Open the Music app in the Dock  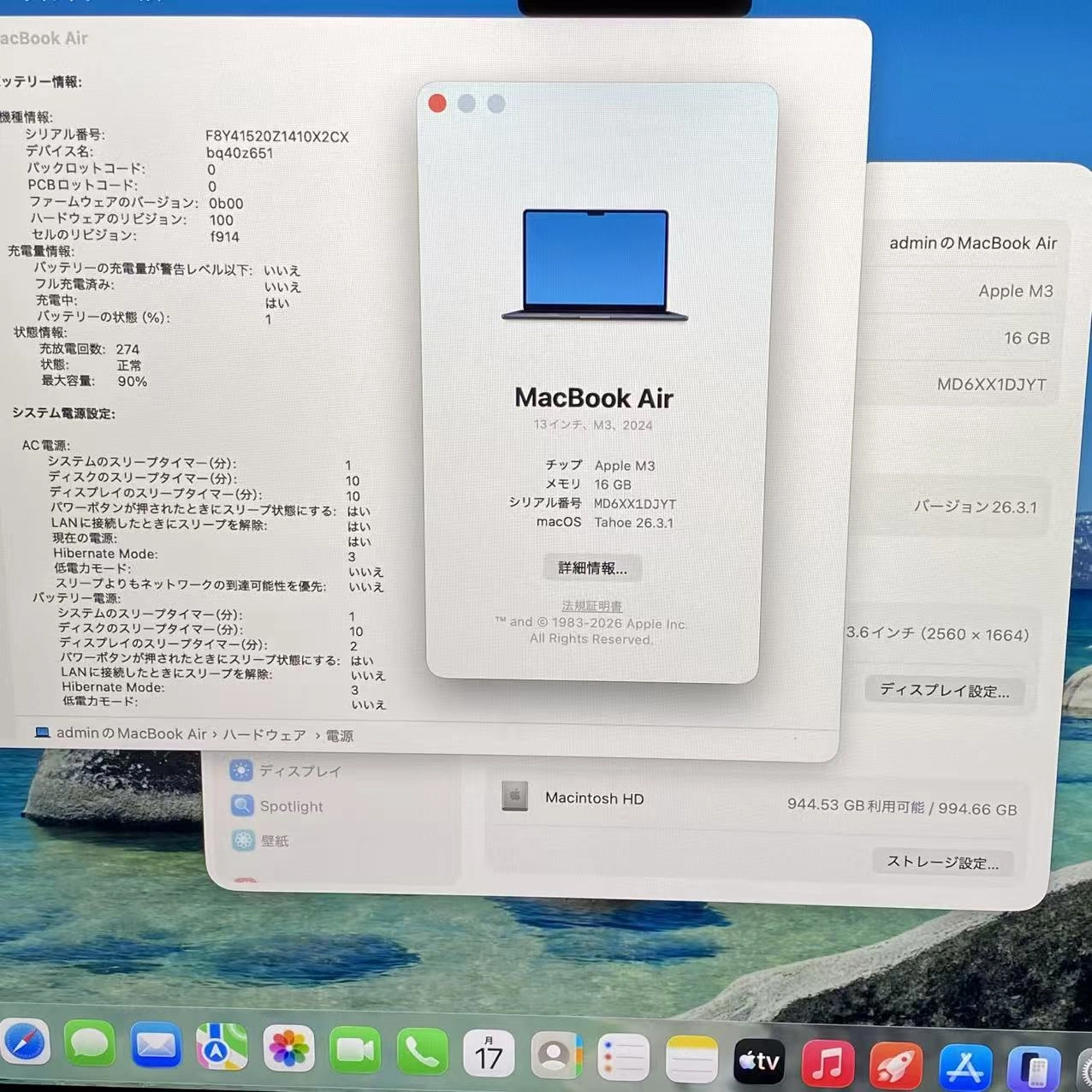point(828,1064)
